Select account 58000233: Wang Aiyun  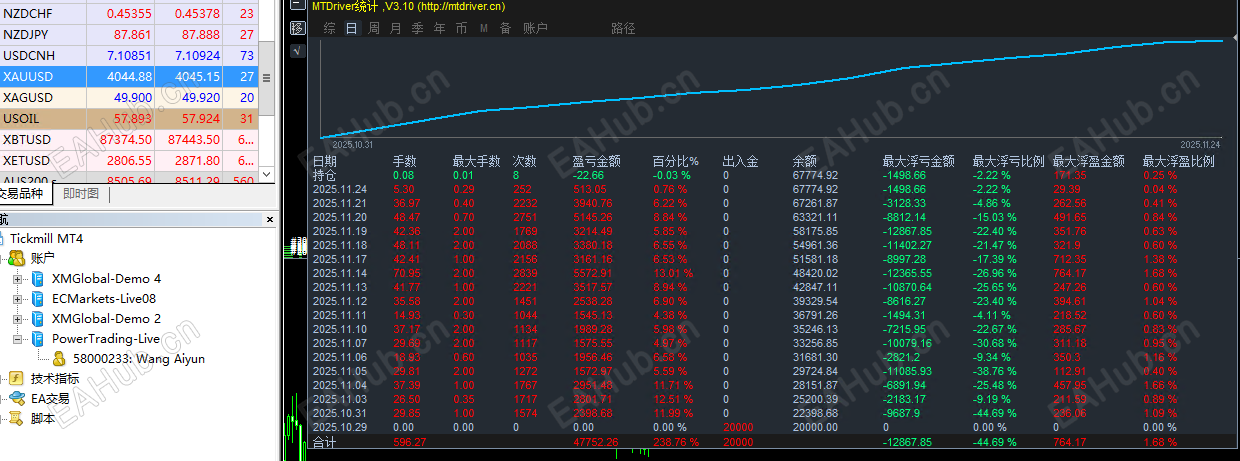[139, 358]
